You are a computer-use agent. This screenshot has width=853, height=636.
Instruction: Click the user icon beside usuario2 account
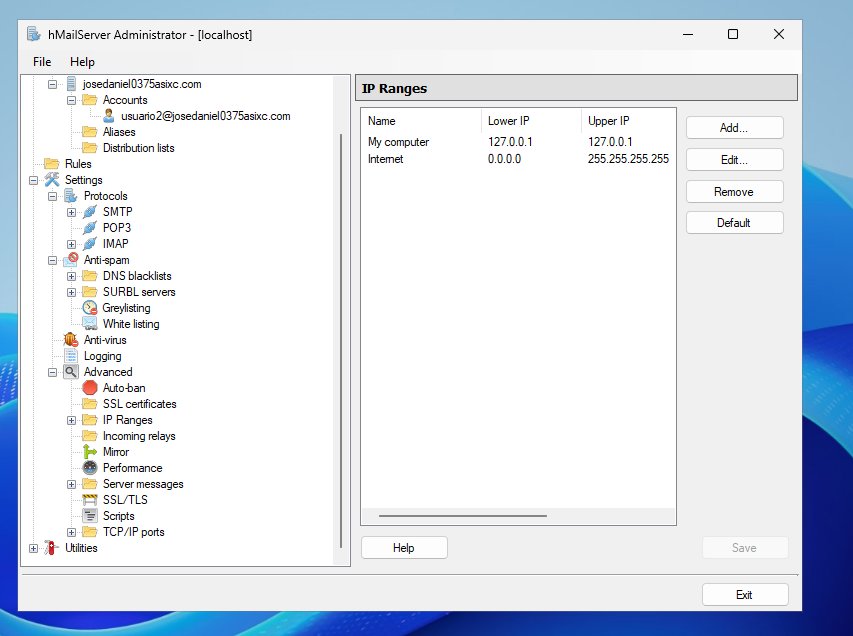pyautogui.click(x=109, y=116)
